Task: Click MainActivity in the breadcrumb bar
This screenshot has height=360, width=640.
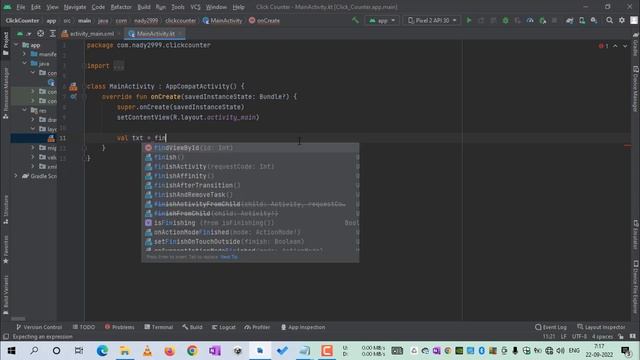Action: click(x=222, y=20)
